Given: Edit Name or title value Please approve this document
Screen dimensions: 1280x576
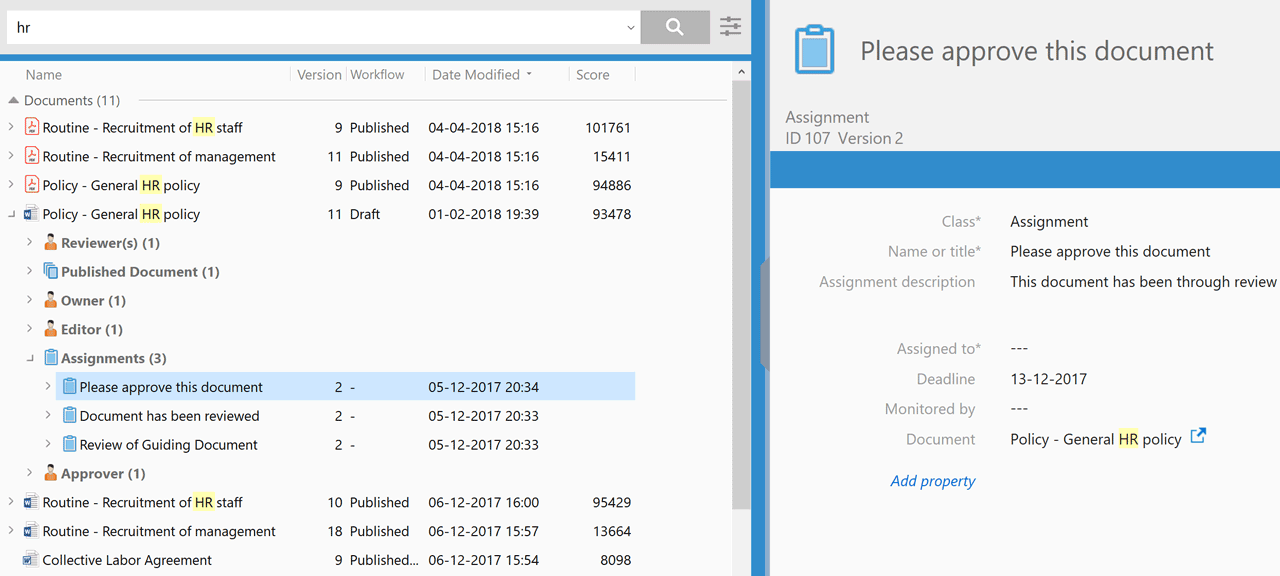Looking at the screenshot, I should tap(1110, 252).
